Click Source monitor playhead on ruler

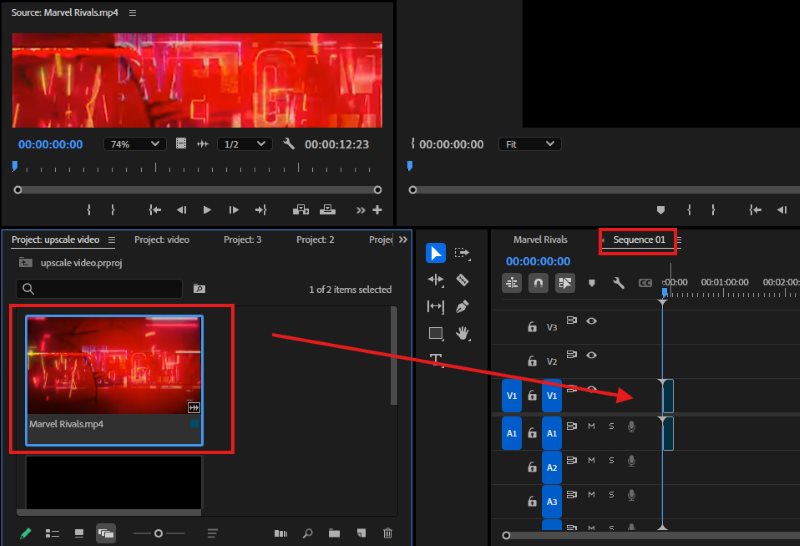(x=15, y=165)
